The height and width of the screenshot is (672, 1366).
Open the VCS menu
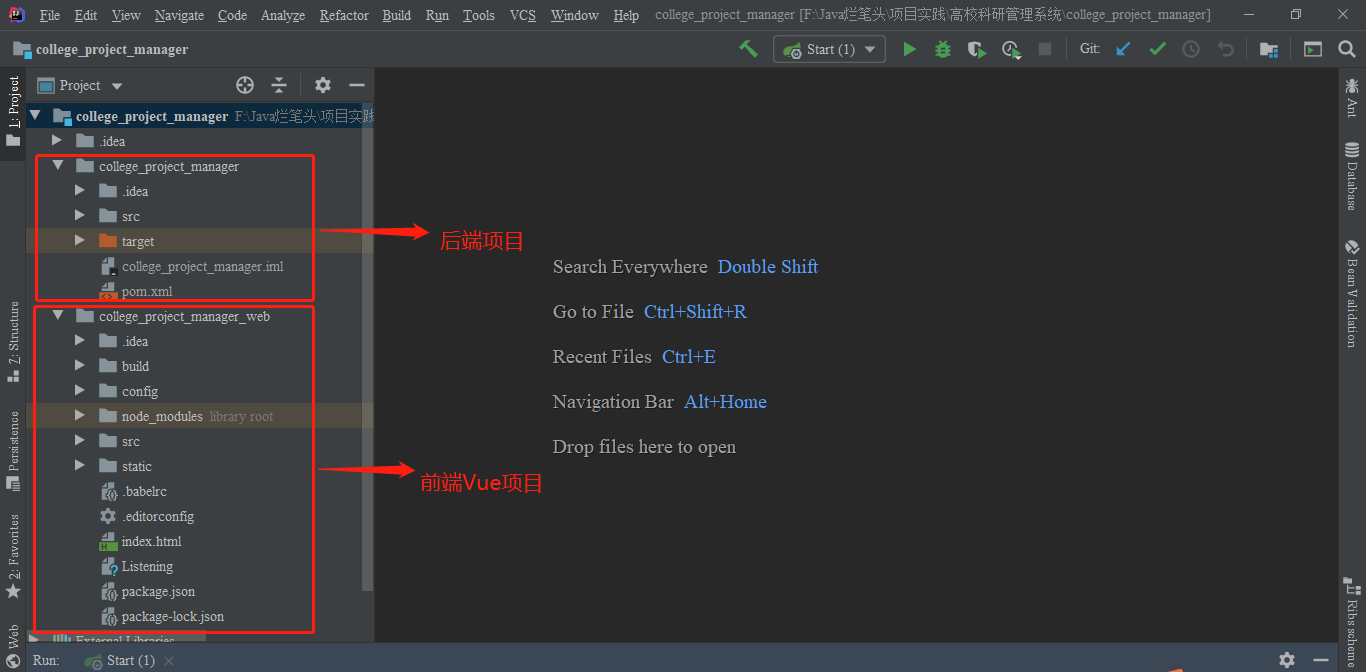pos(522,15)
